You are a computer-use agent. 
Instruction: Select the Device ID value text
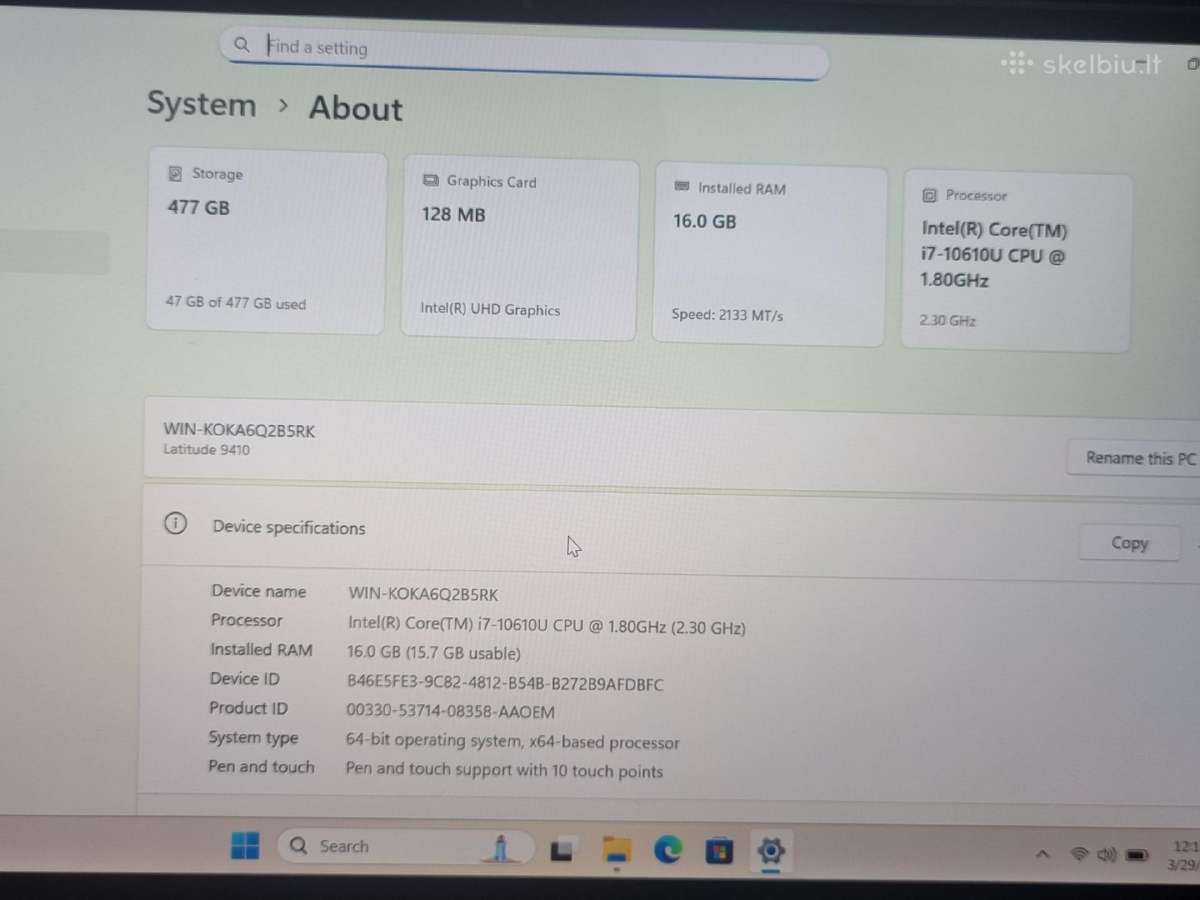(x=504, y=684)
